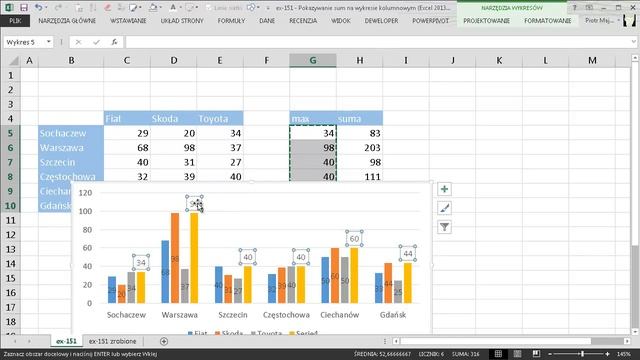The width and height of the screenshot is (640, 360).
Task: Open the PLIK file tab
Action: coord(15,20)
